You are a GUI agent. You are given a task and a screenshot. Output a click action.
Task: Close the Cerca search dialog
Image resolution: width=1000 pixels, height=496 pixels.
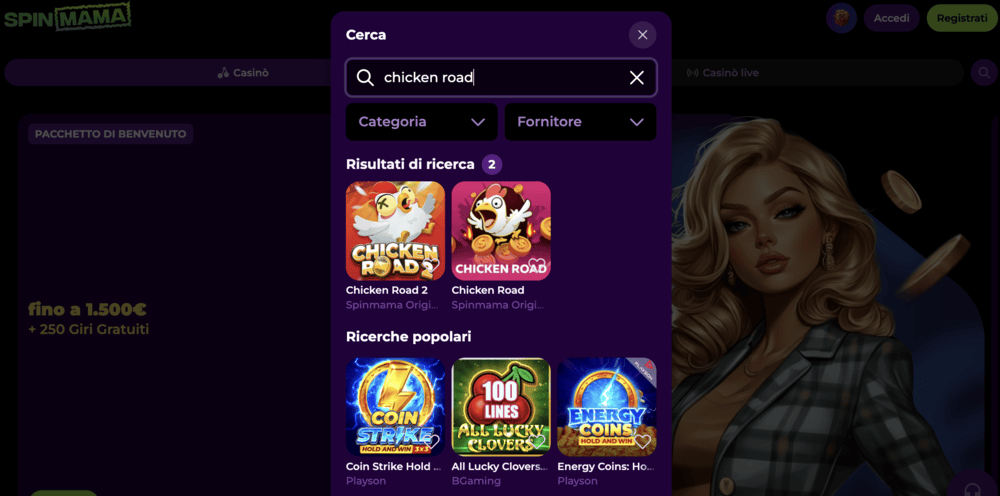pyautogui.click(x=642, y=35)
